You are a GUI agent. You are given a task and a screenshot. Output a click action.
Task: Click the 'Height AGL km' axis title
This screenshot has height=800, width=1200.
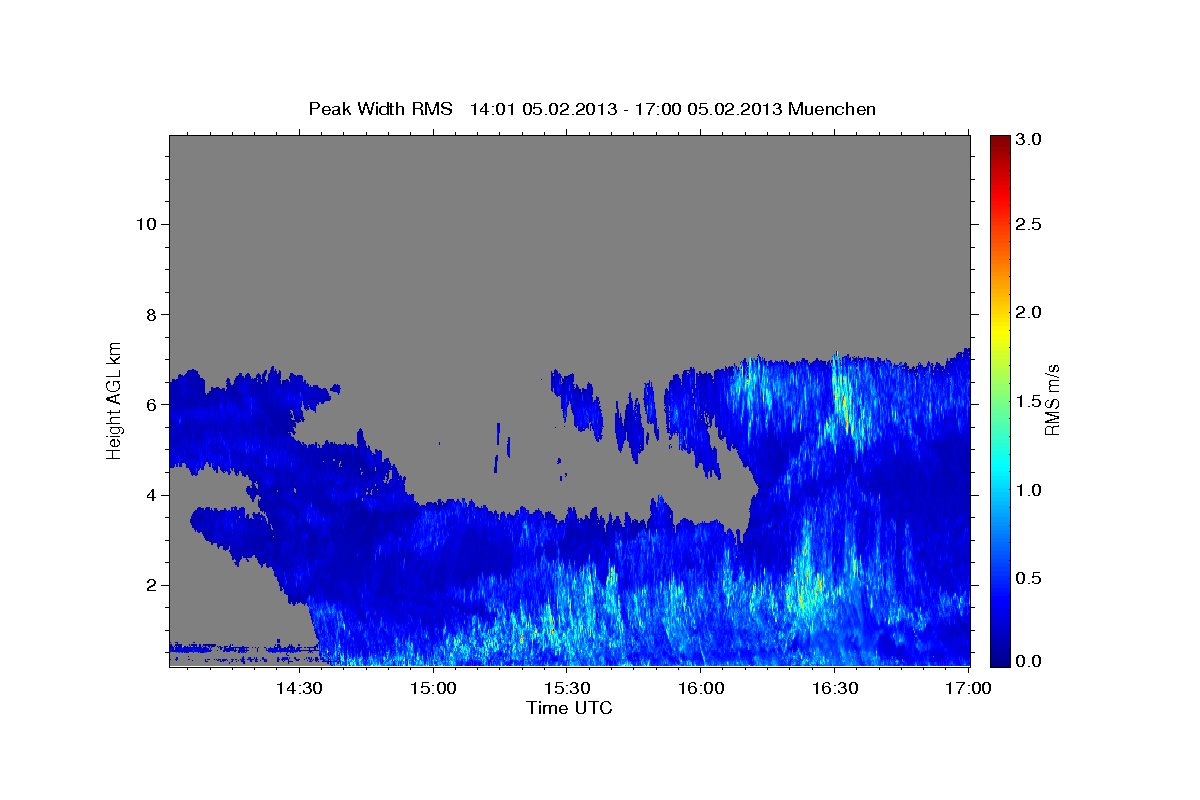[x=115, y=399]
